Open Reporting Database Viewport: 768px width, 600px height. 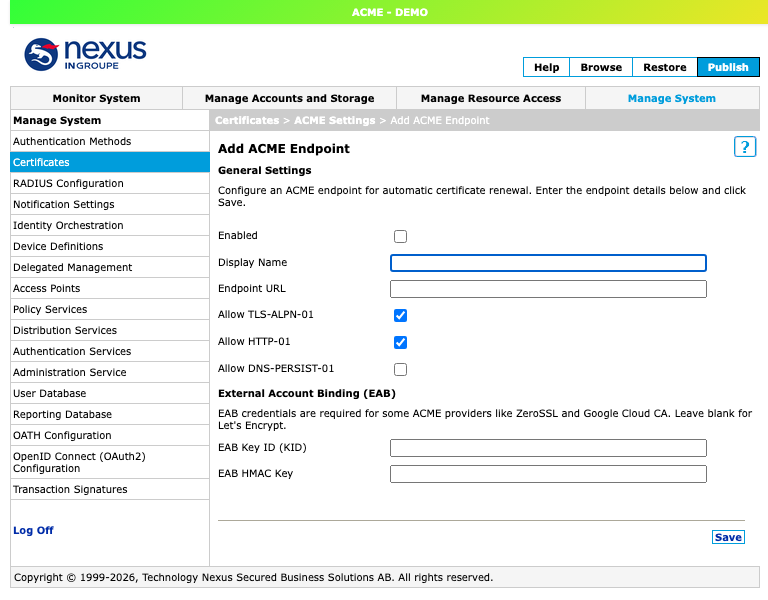pos(110,415)
